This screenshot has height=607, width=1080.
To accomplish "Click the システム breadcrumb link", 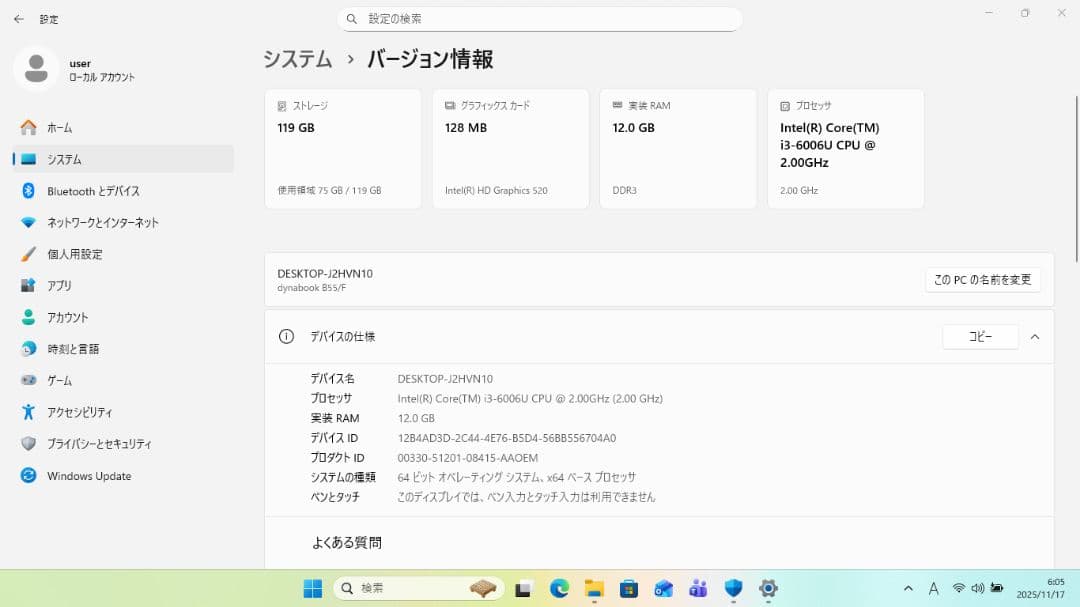I will pyautogui.click(x=298, y=59).
